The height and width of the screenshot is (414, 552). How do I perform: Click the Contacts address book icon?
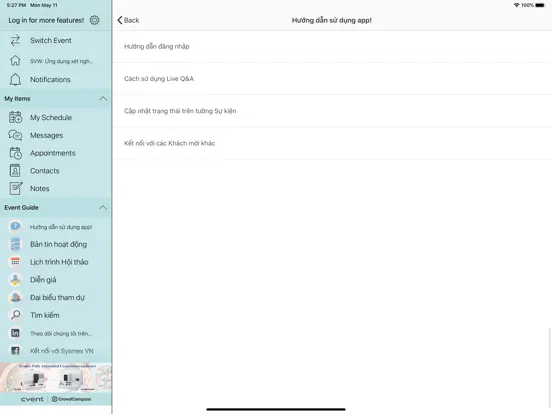pos(15,171)
